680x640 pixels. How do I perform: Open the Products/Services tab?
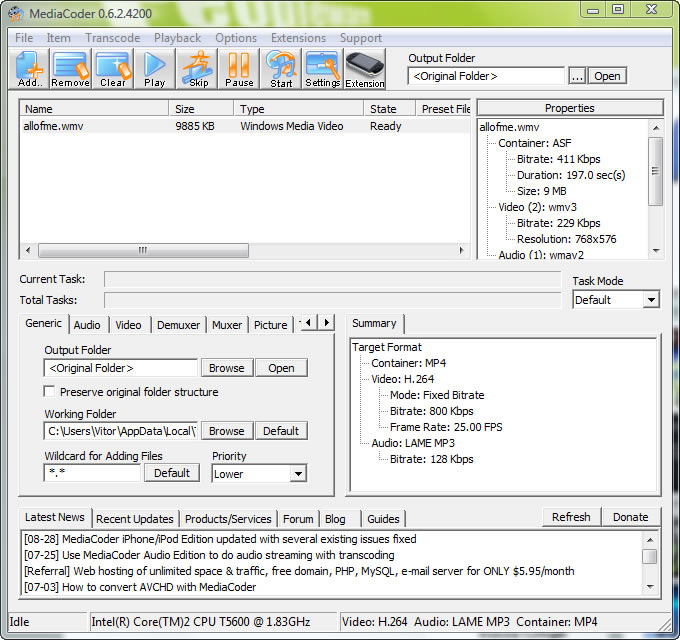coord(228,519)
